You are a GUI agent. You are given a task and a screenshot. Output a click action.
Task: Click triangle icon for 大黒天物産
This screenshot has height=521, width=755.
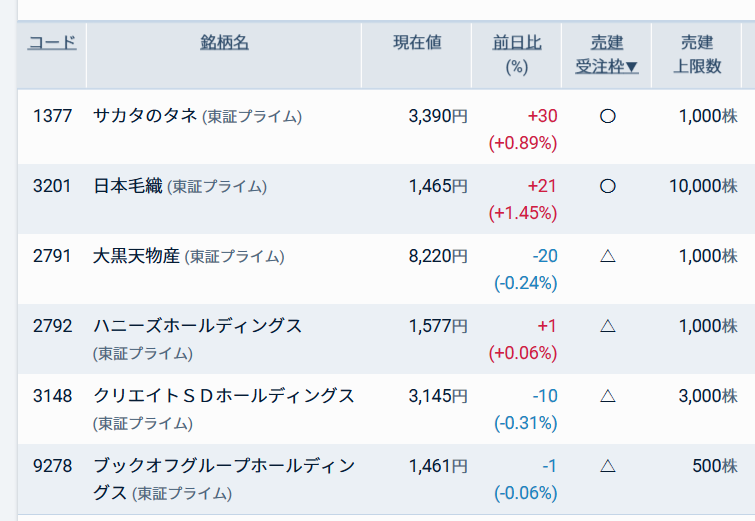tap(607, 256)
